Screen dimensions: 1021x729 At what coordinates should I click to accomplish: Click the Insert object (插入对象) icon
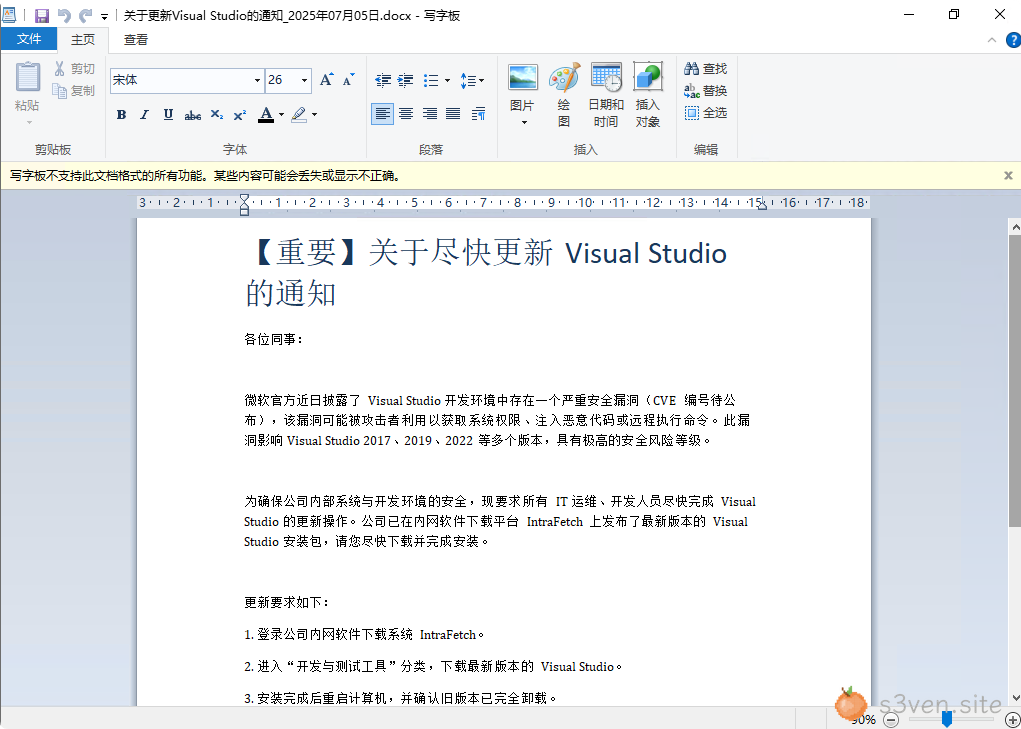point(648,79)
